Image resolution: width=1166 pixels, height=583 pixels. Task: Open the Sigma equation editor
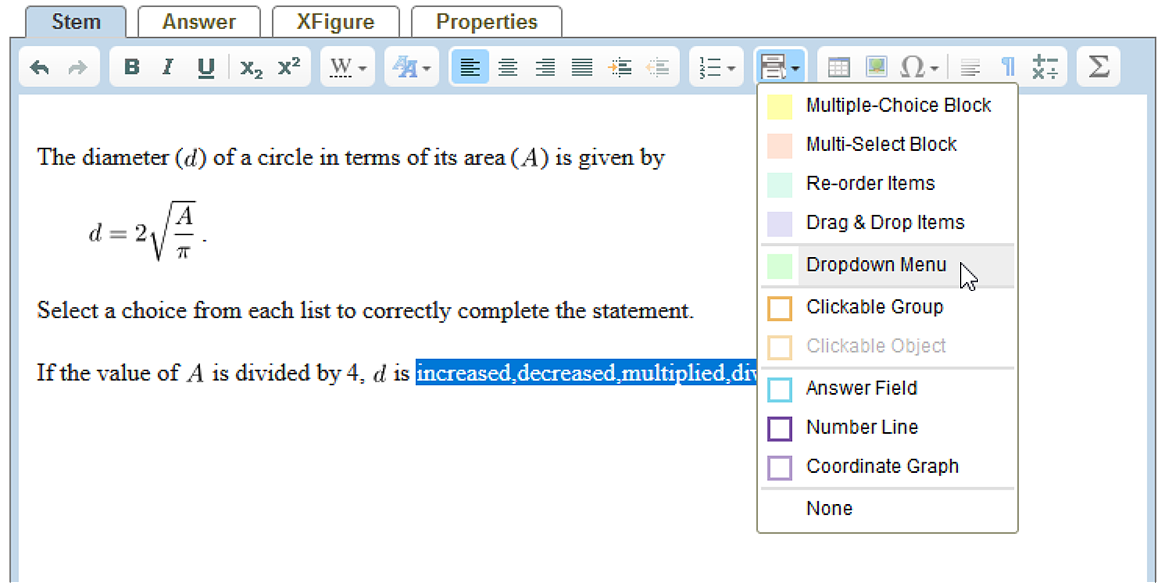click(1098, 67)
